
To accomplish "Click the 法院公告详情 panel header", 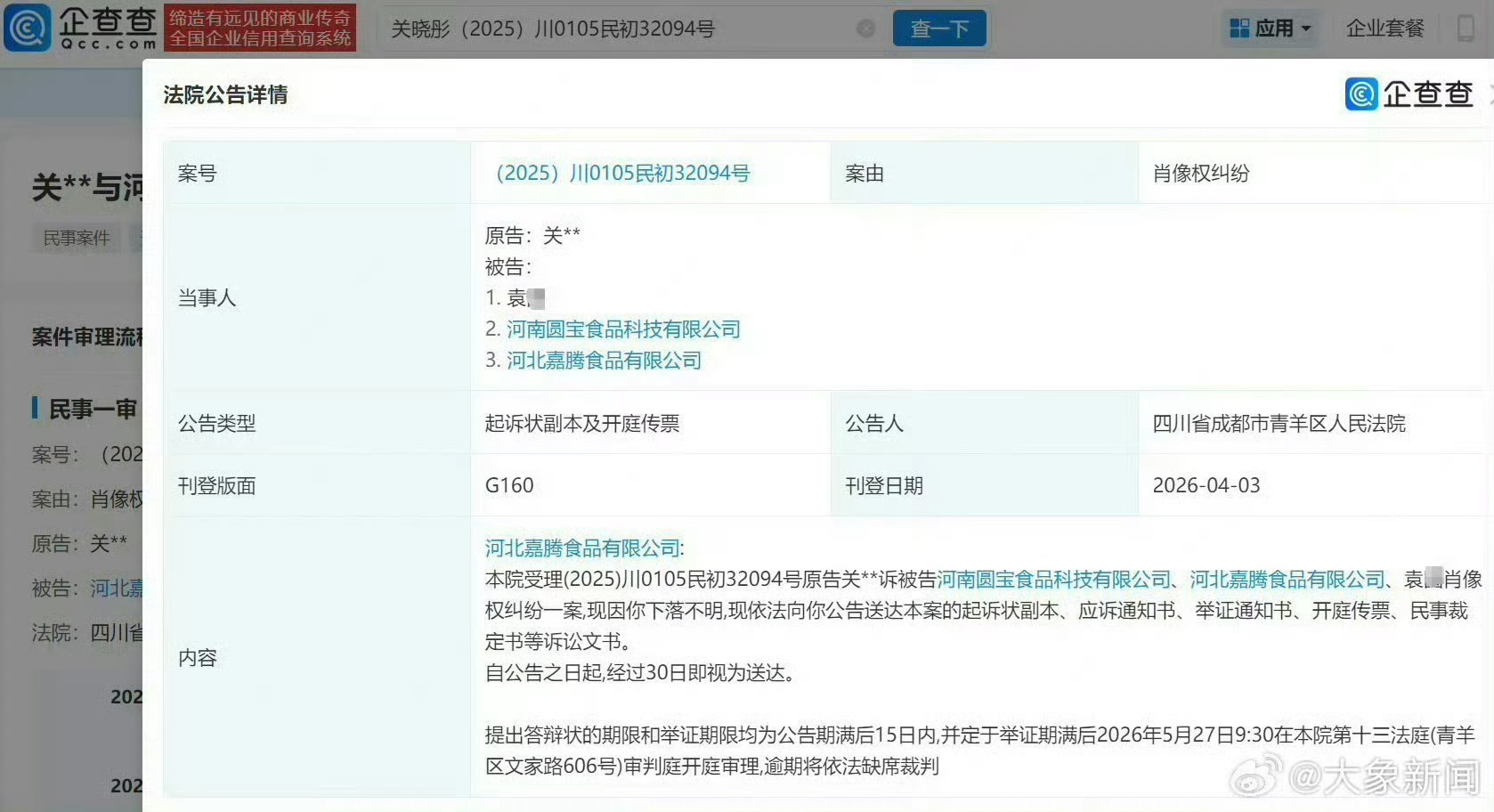I will [225, 94].
